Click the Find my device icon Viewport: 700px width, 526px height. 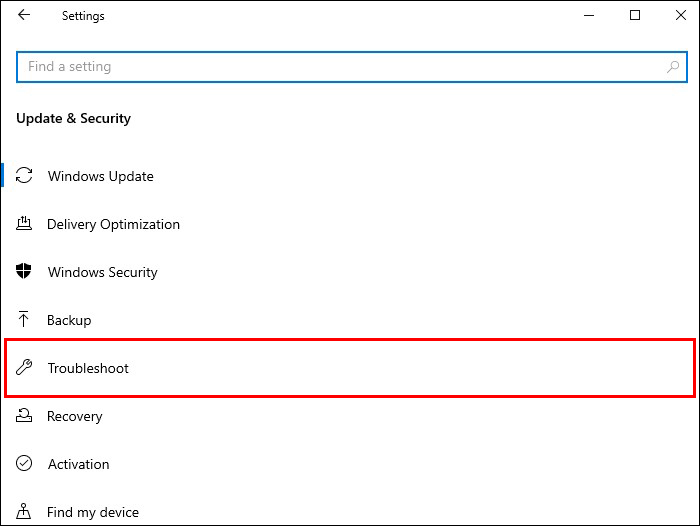point(25,512)
